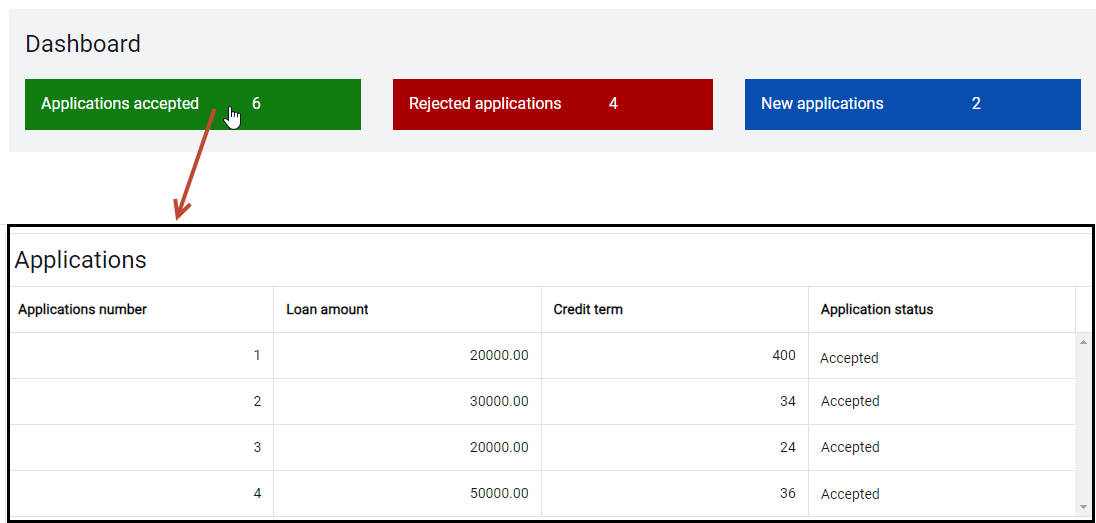
Task: Open the red Rejected applications tile
Action: coord(553,104)
